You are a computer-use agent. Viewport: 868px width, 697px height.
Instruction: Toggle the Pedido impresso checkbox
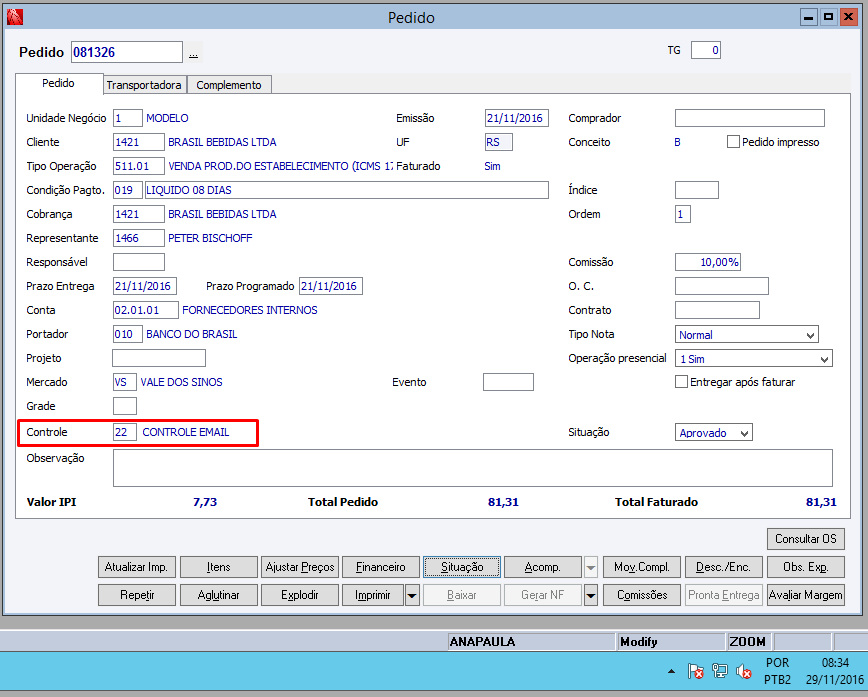coord(733,142)
